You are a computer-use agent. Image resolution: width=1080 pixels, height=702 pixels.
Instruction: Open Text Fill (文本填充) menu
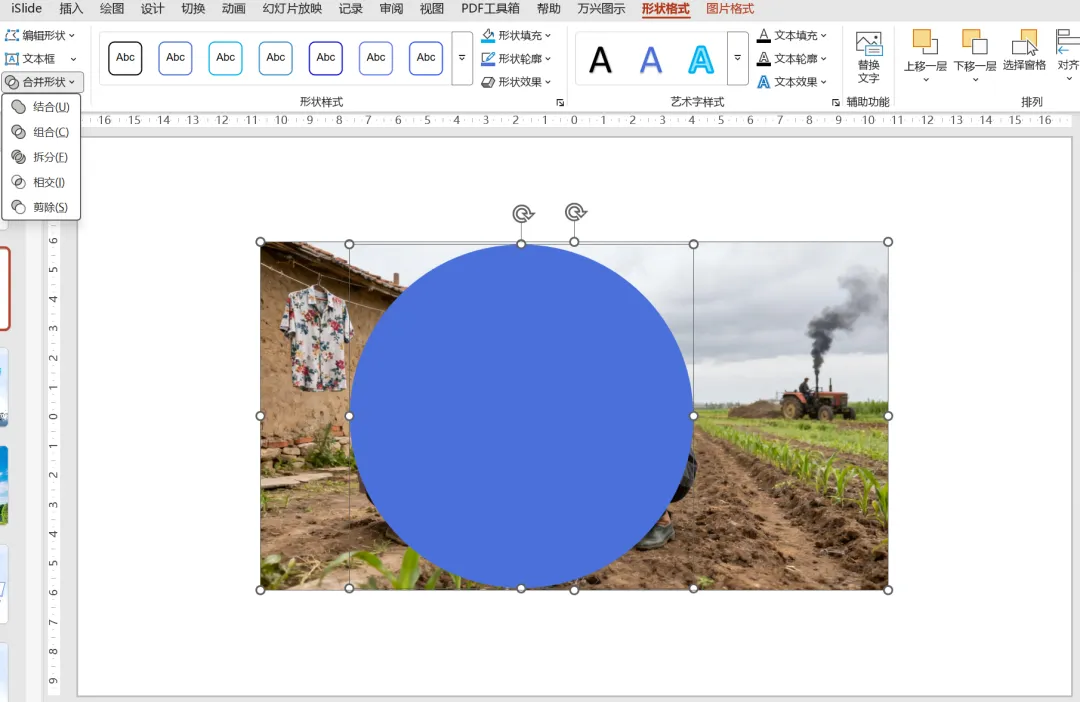[792, 35]
